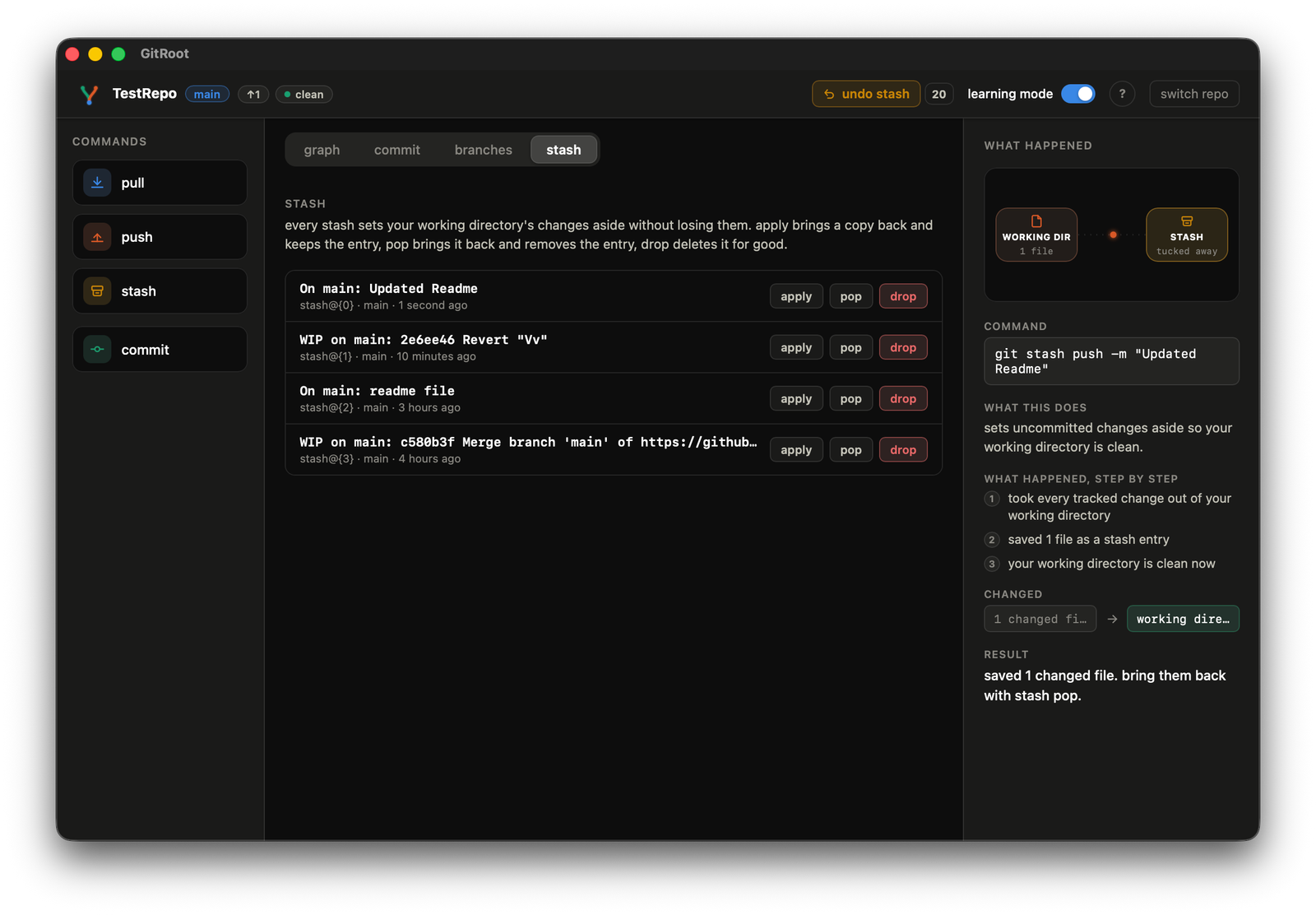Click the 'learning mode' label
This screenshot has width=1316, height=915.
[x=1010, y=94]
